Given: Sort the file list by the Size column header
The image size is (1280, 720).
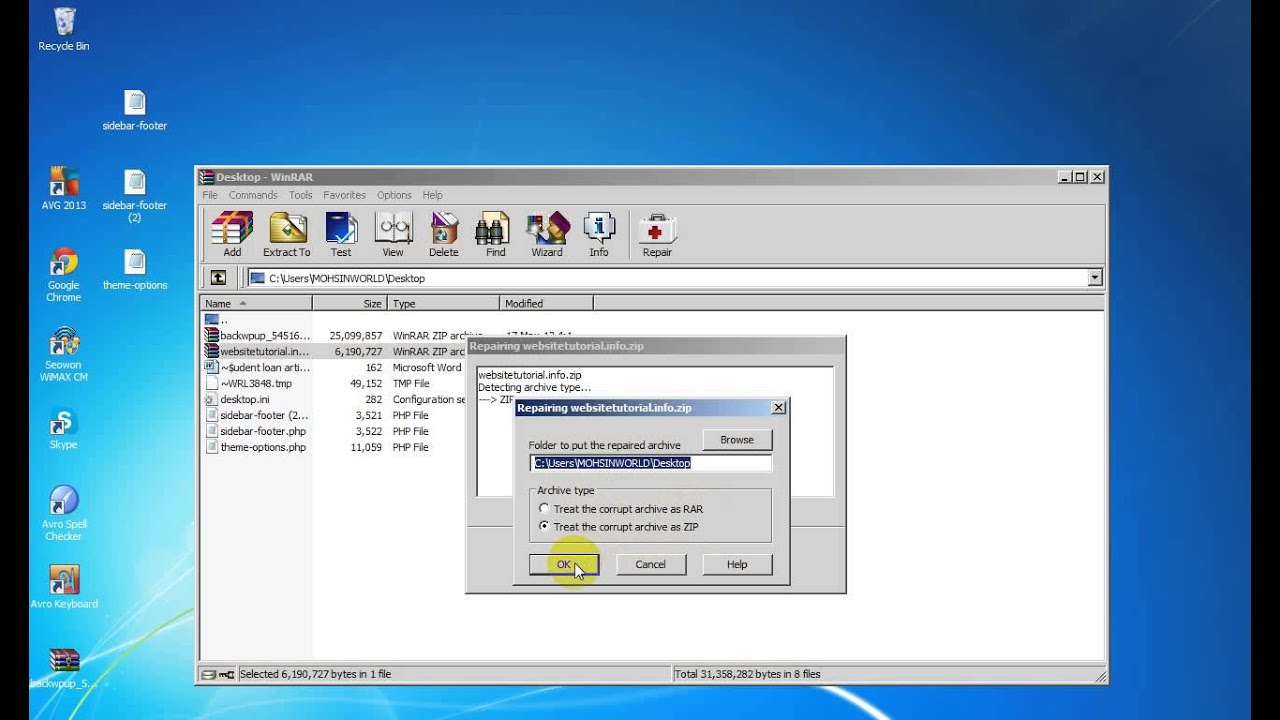Looking at the screenshot, I should [350, 303].
